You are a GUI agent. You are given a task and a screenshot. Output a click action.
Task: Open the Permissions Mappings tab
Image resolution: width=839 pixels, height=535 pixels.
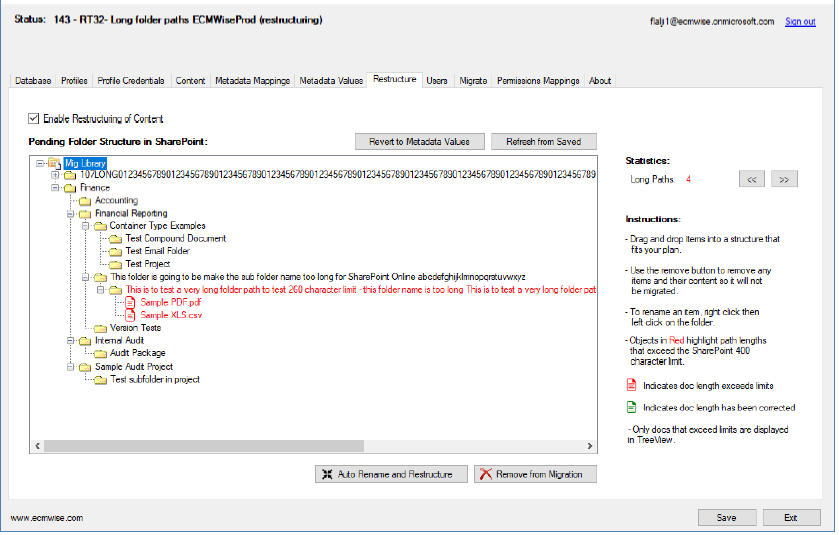pyautogui.click(x=538, y=80)
